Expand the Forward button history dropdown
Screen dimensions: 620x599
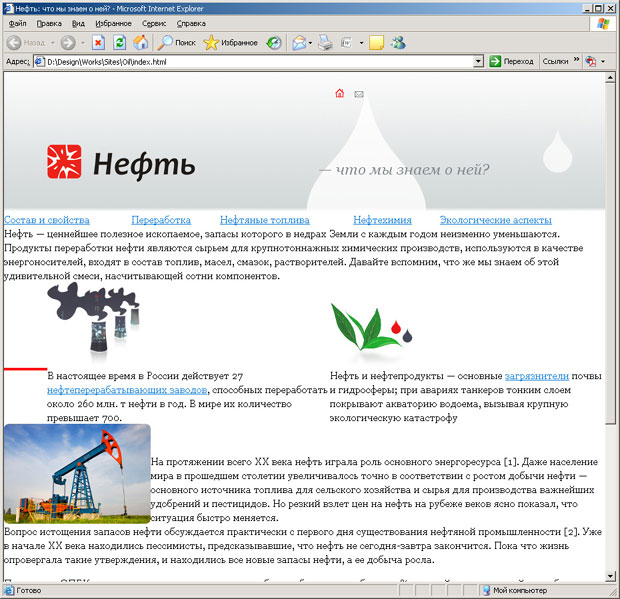pos(83,42)
